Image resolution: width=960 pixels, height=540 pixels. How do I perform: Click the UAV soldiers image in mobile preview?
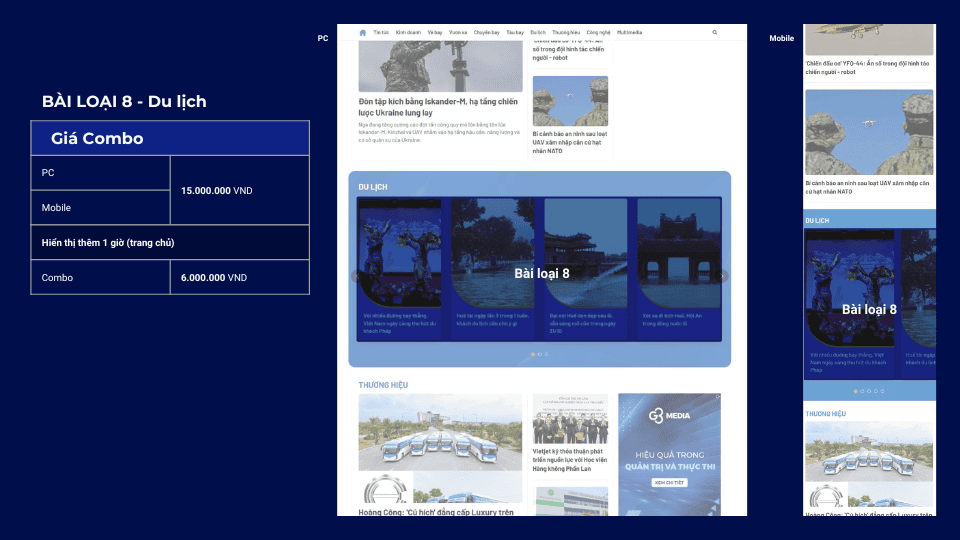point(869,132)
